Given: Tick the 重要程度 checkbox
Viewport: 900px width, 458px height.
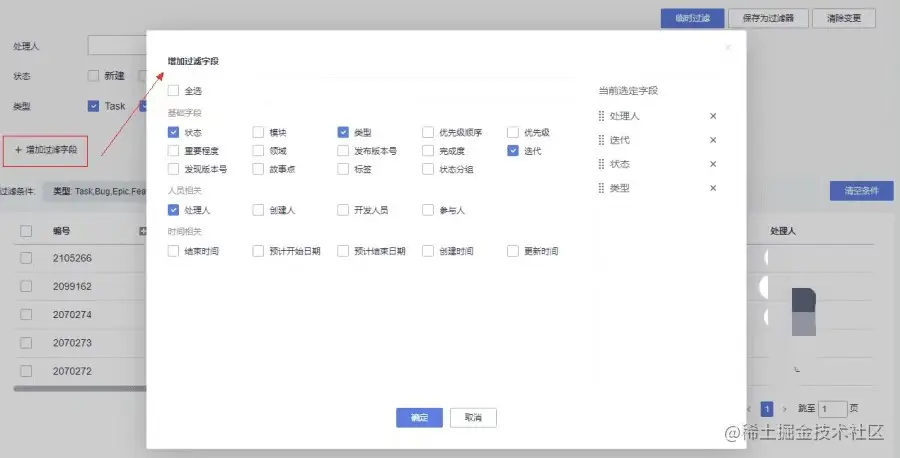Looking at the screenshot, I should pos(173,151).
